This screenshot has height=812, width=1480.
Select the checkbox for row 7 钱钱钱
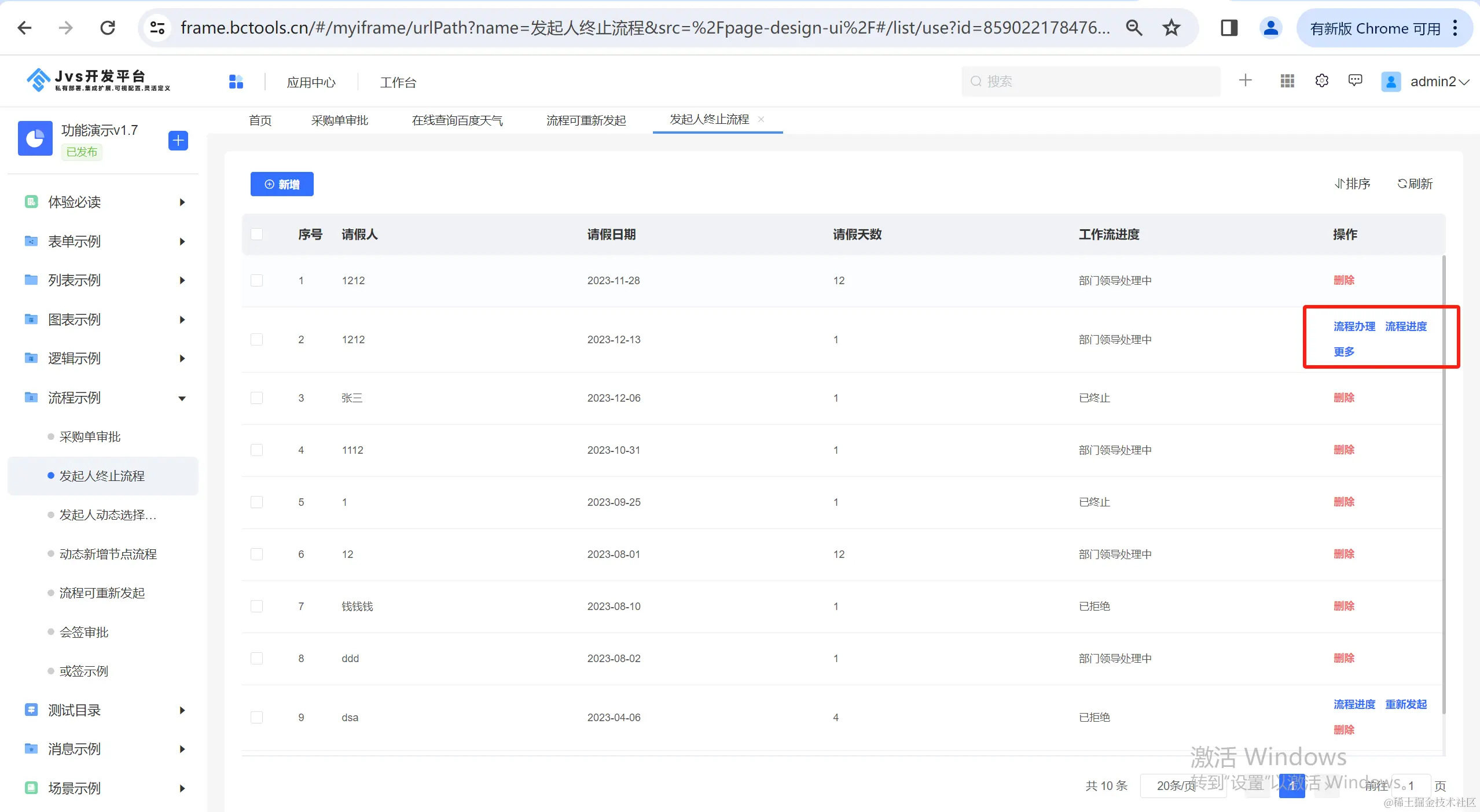(x=257, y=607)
